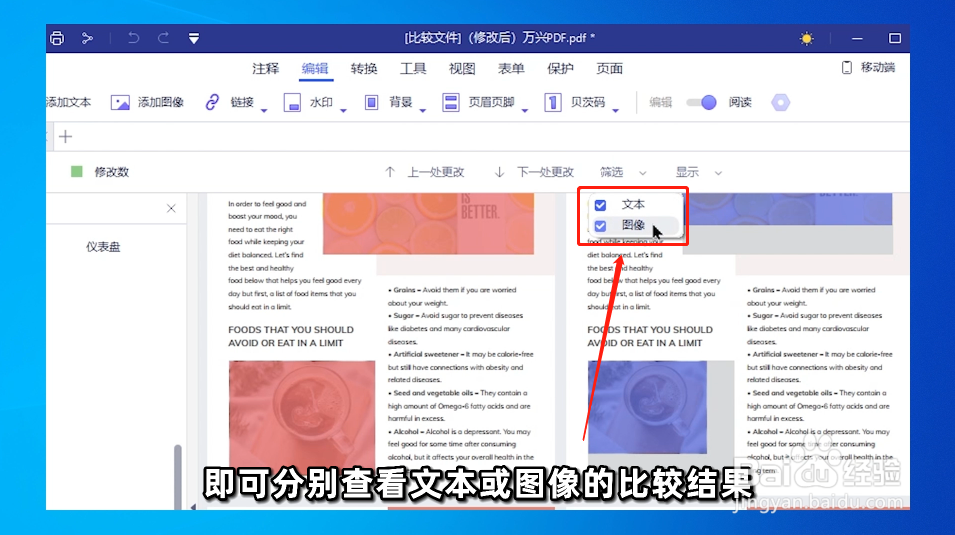Open the 工具 tab
This screenshot has height=535, width=955.
click(413, 68)
